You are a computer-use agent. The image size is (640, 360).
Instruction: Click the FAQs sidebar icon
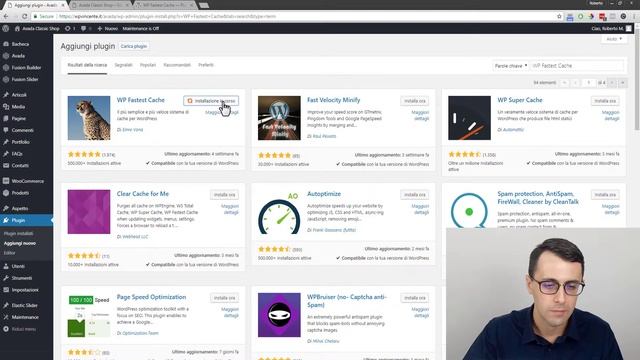point(6,154)
